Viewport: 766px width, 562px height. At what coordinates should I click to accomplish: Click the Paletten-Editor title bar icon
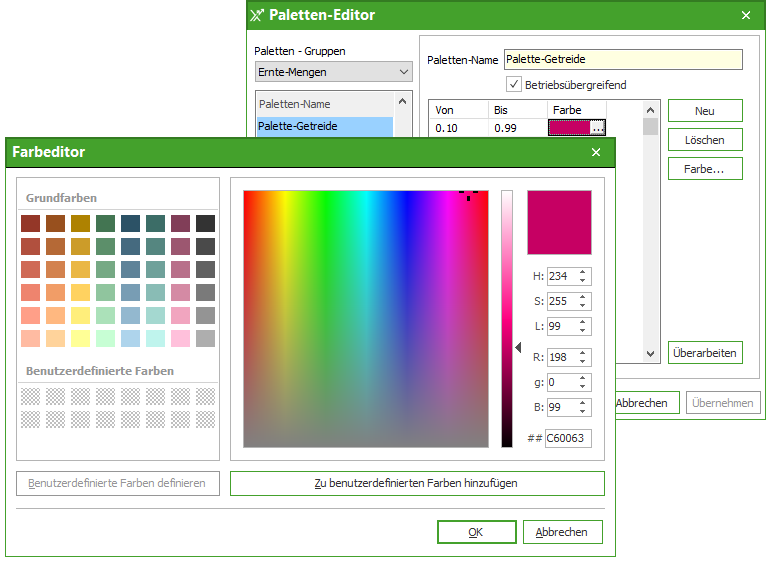(x=257, y=15)
